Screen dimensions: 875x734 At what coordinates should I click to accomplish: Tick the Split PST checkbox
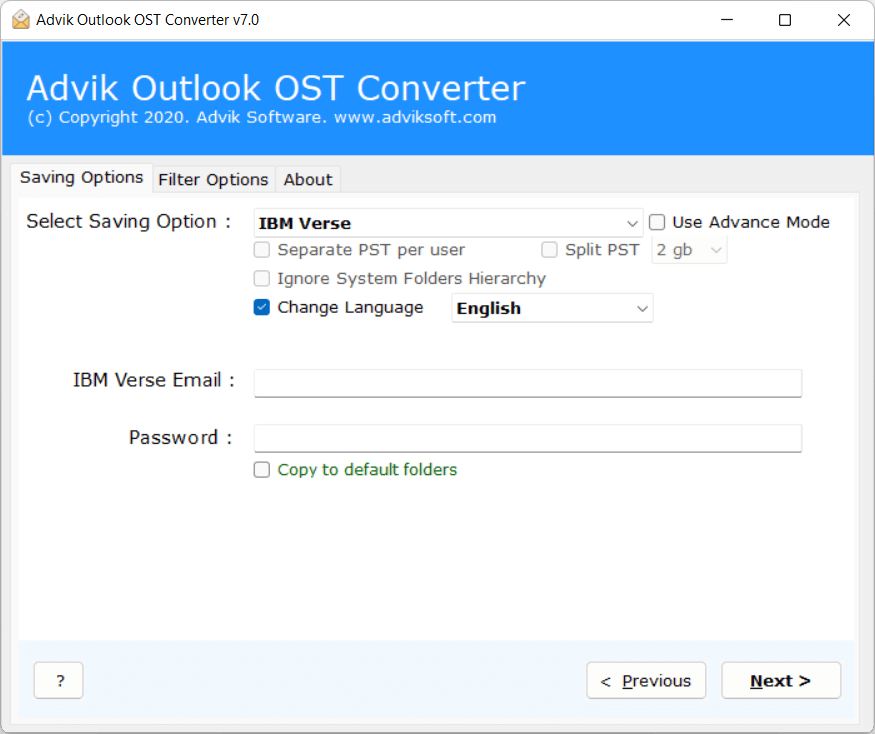pyautogui.click(x=549, y=250)
